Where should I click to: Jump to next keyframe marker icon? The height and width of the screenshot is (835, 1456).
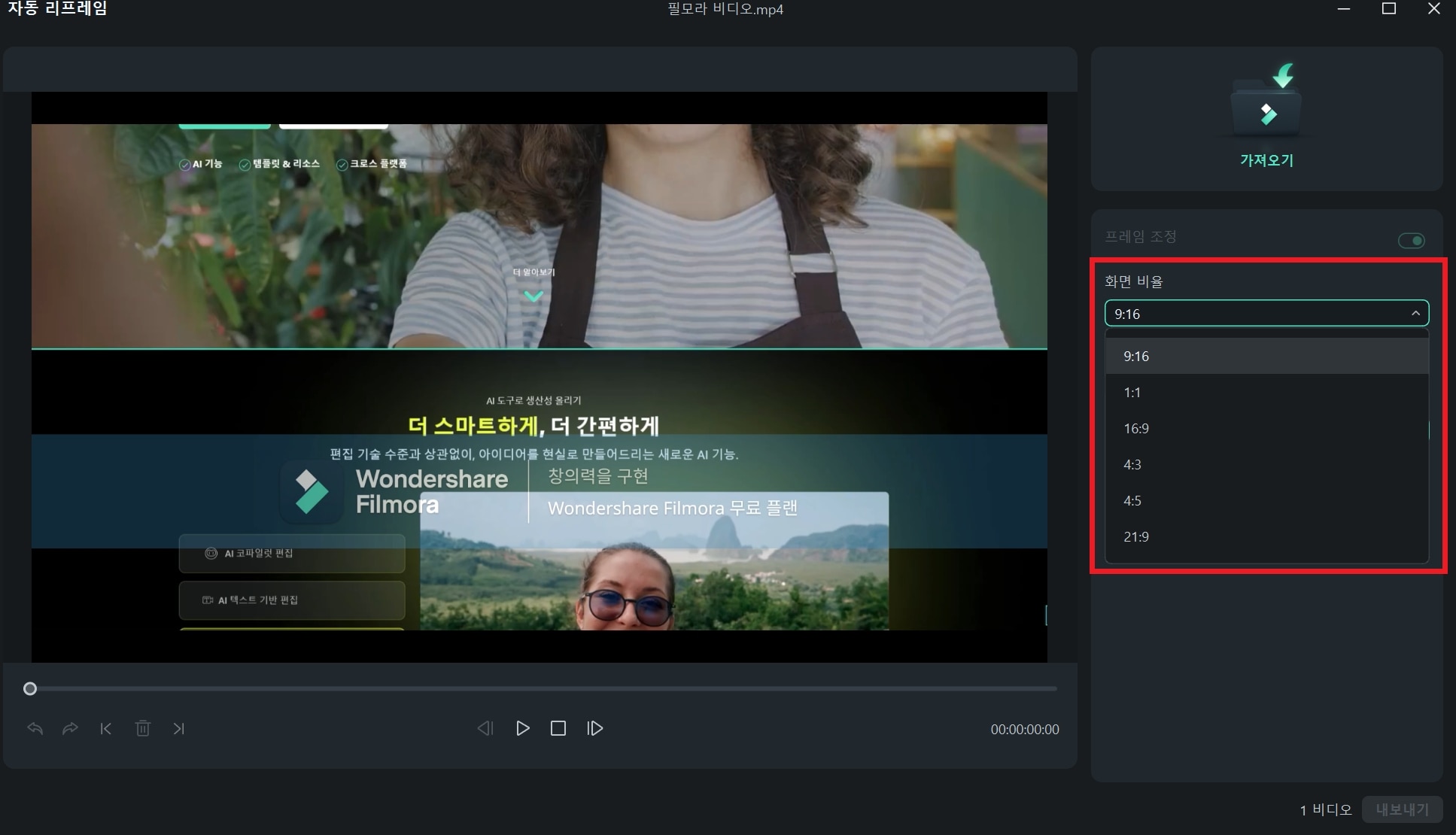(178, 728)
